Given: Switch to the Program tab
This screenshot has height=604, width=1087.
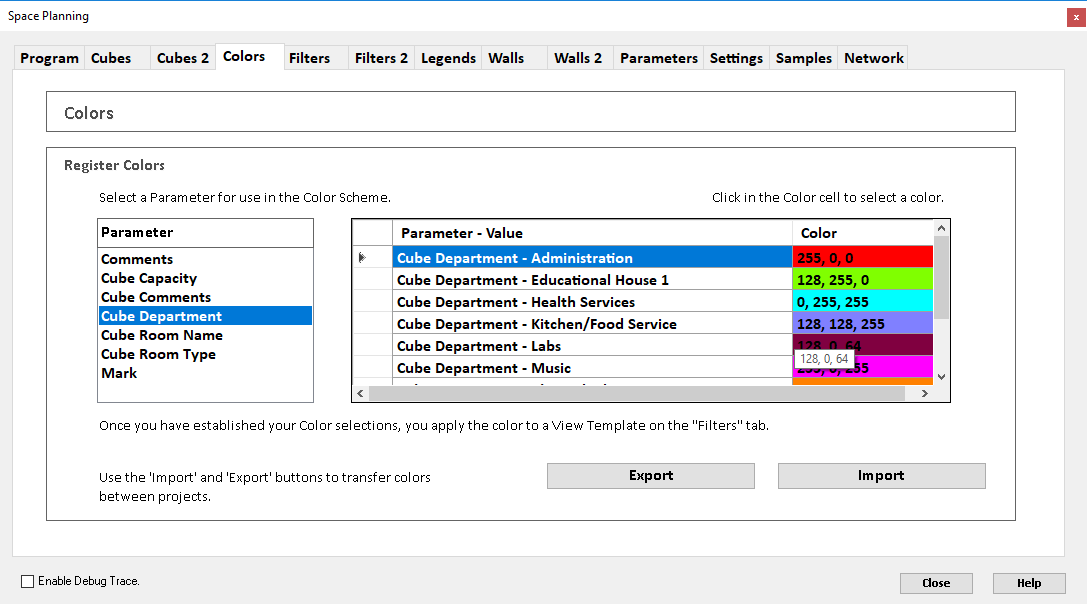Looking at the screenshot, I should [49, 58].
